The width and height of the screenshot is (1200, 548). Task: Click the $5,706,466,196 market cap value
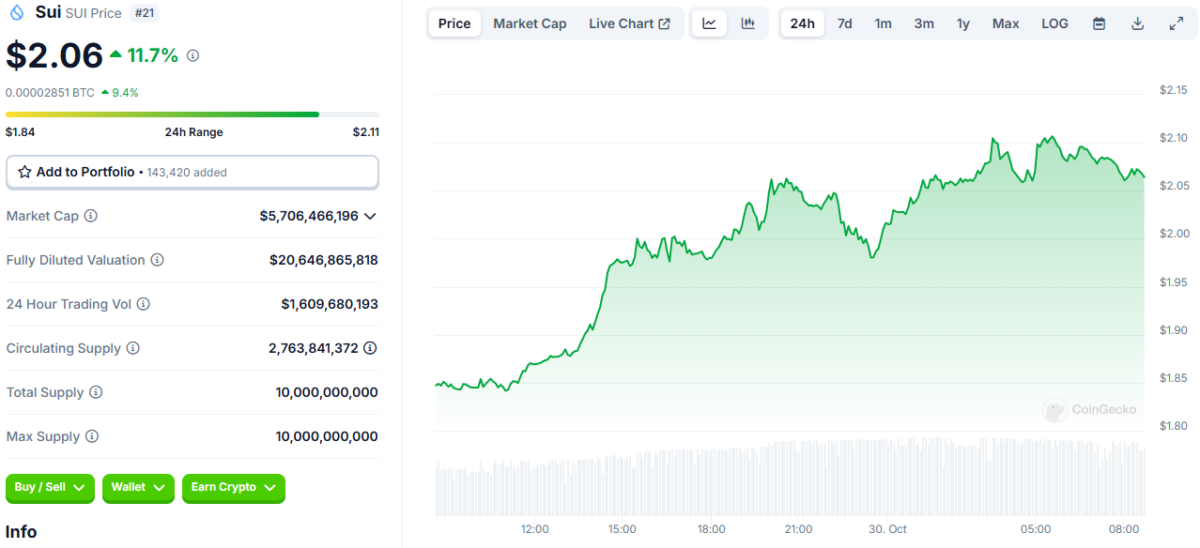[x=308, y=216]
